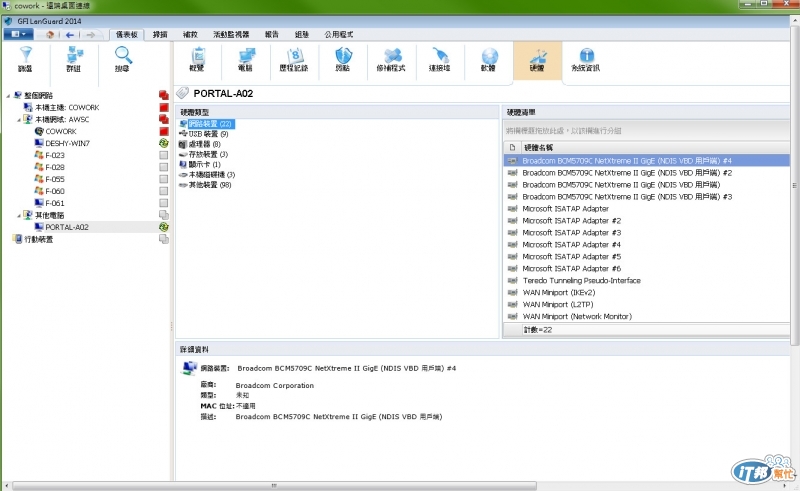
Task: Select F-023 in the computer tree
Action: click(55, 155)
